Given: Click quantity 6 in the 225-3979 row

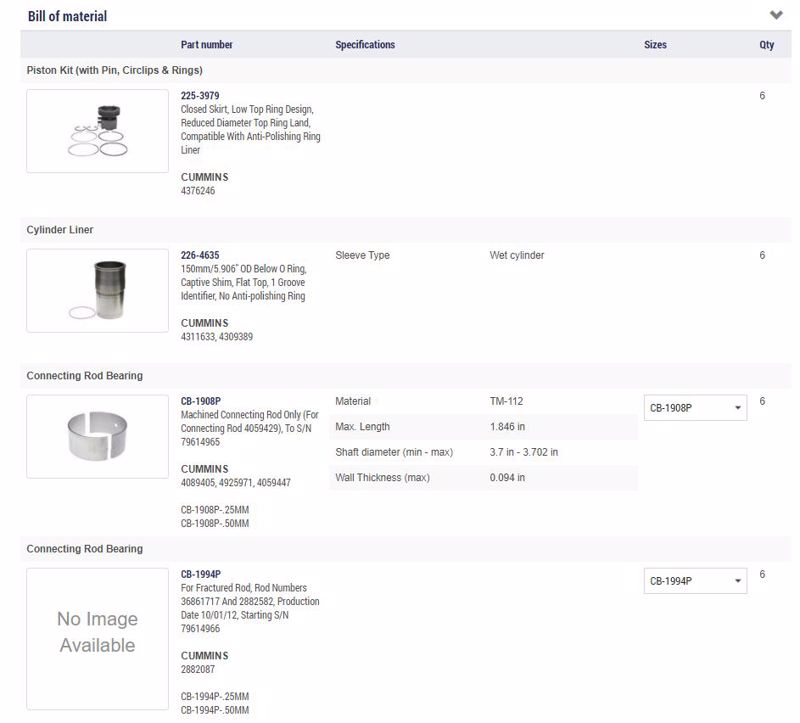Looking at the screenshot, I should pos(762,95).
